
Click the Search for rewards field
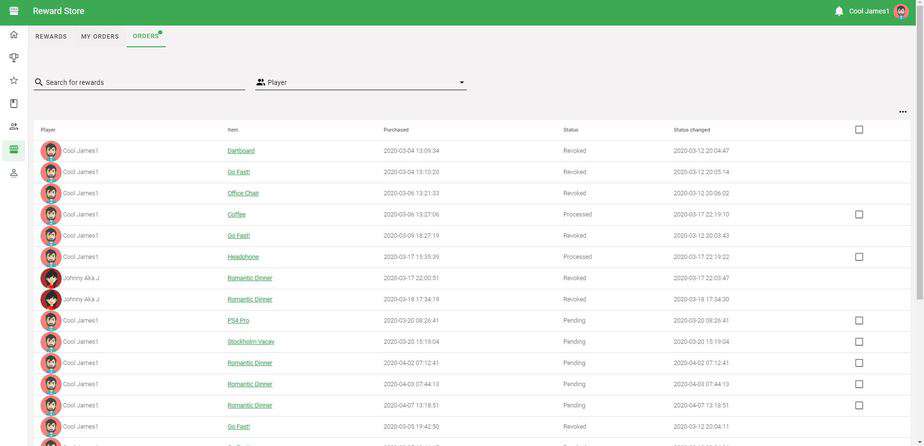click(140, 82)
